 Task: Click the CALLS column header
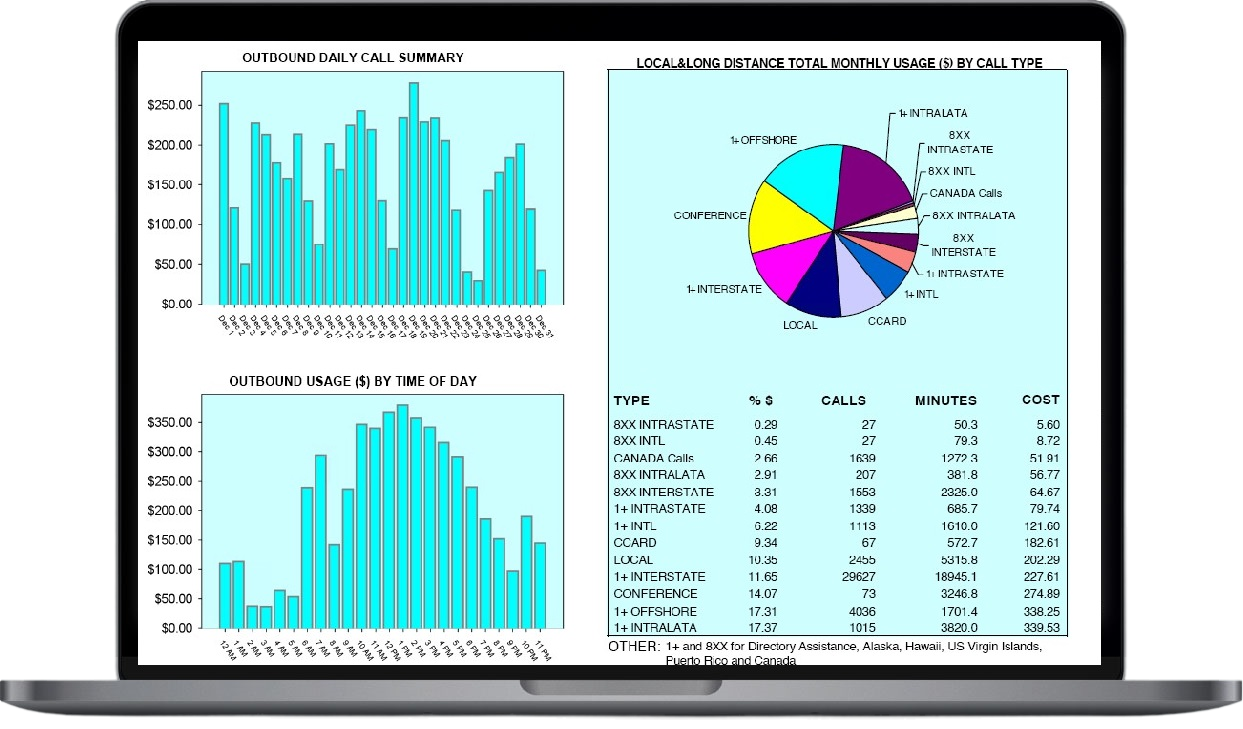point(843,400)
